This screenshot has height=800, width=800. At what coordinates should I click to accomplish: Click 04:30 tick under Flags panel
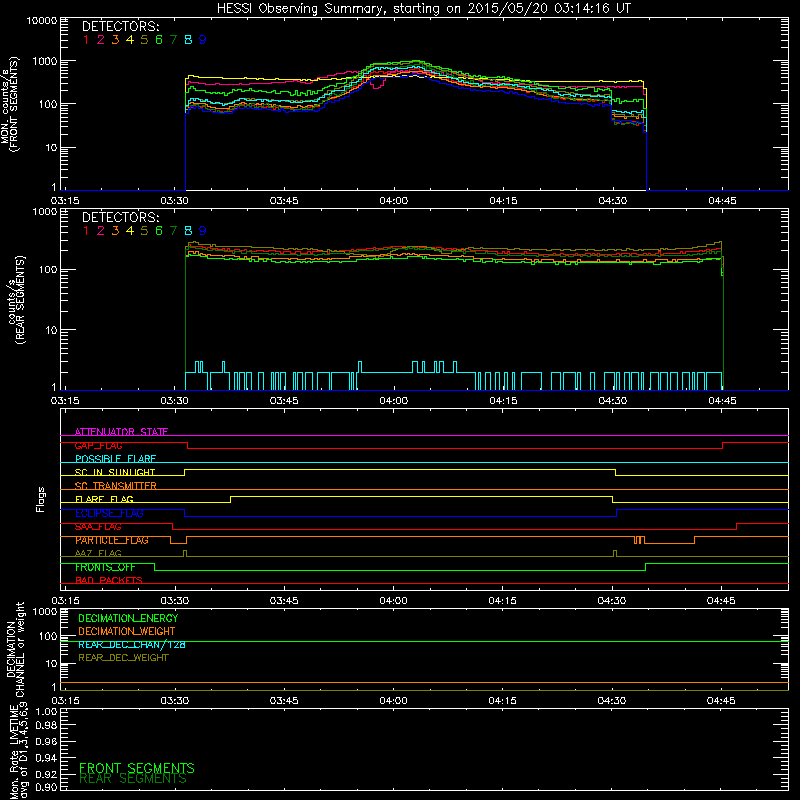612,601
